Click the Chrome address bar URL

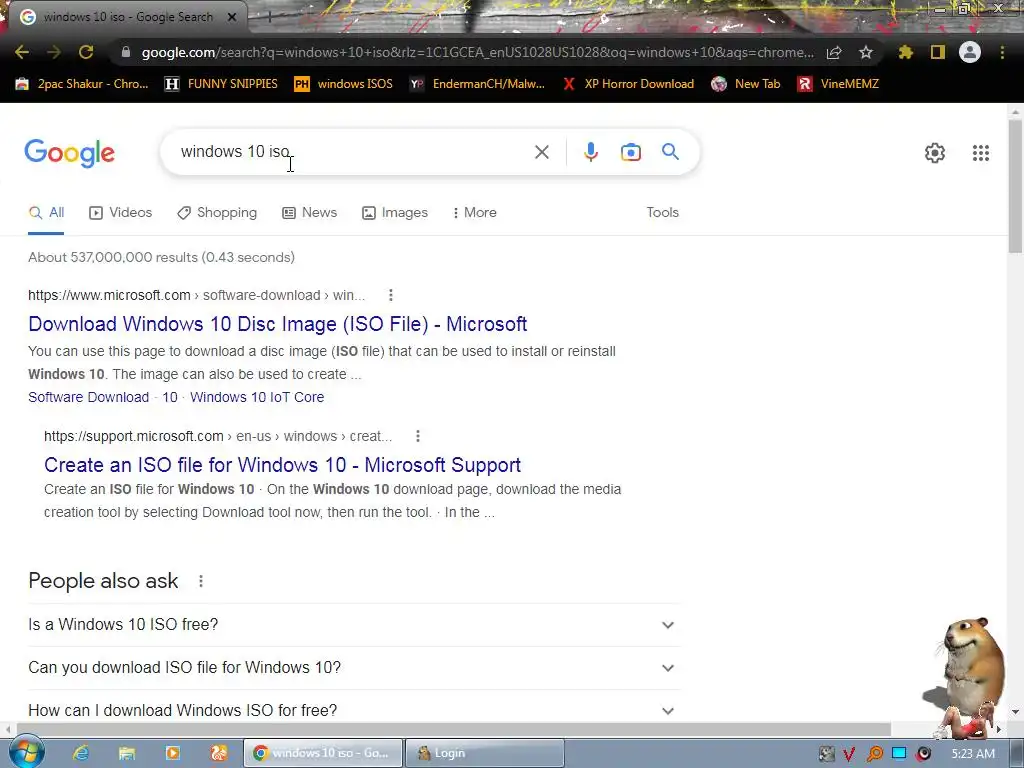477,52
